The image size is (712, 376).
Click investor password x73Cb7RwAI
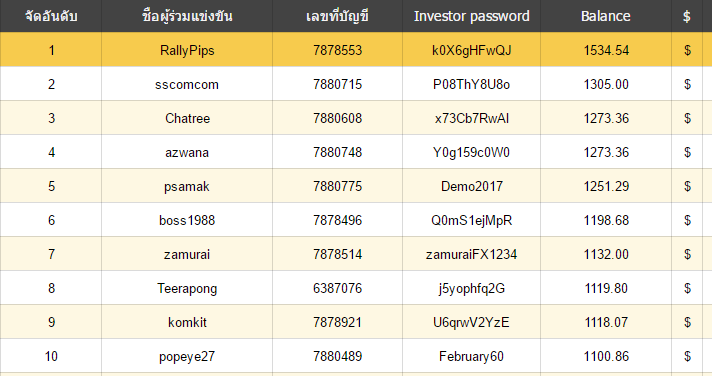pyautogui.click(x=471, y=118)
